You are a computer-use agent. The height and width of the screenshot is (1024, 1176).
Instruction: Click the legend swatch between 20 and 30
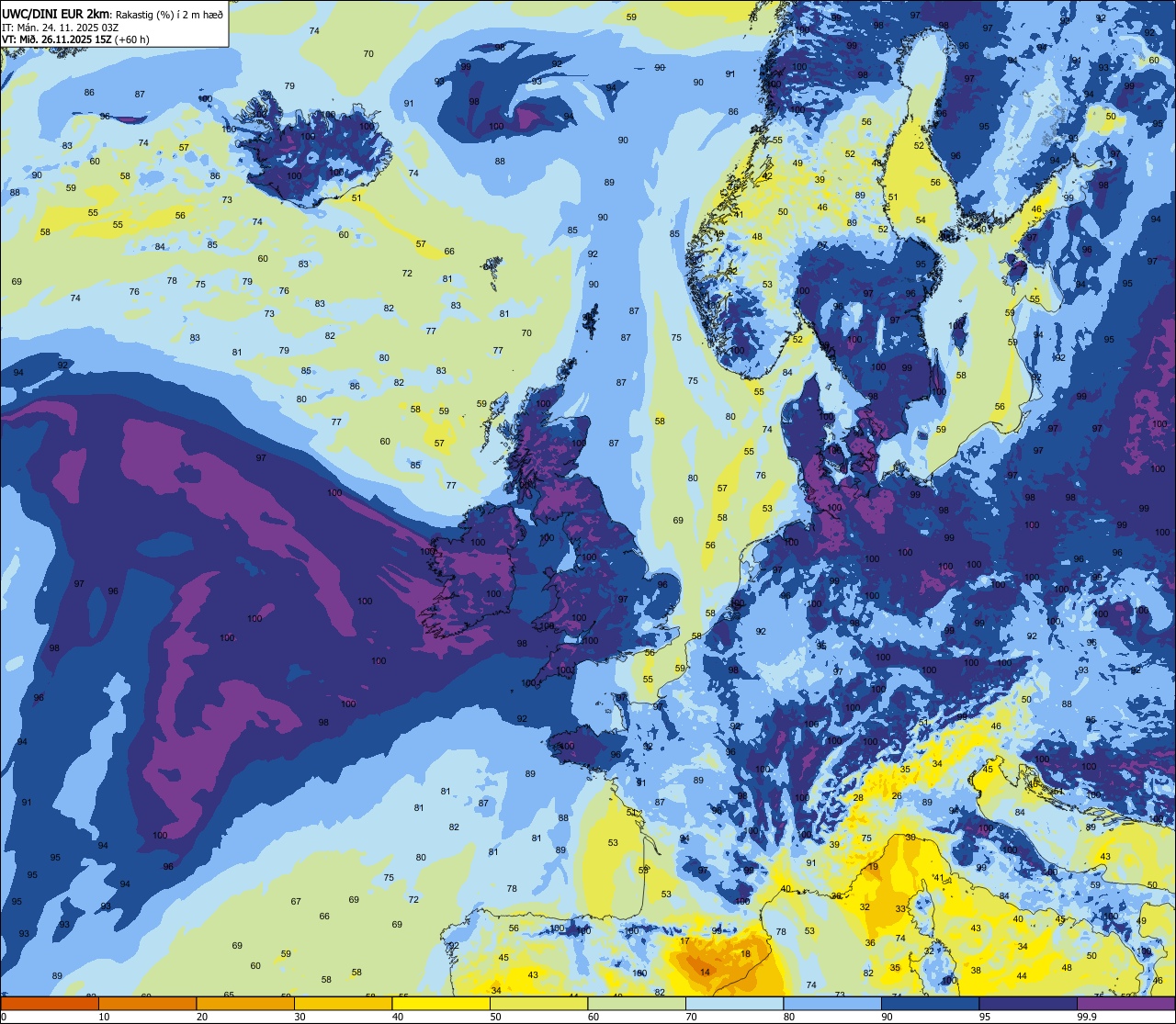245,1003
